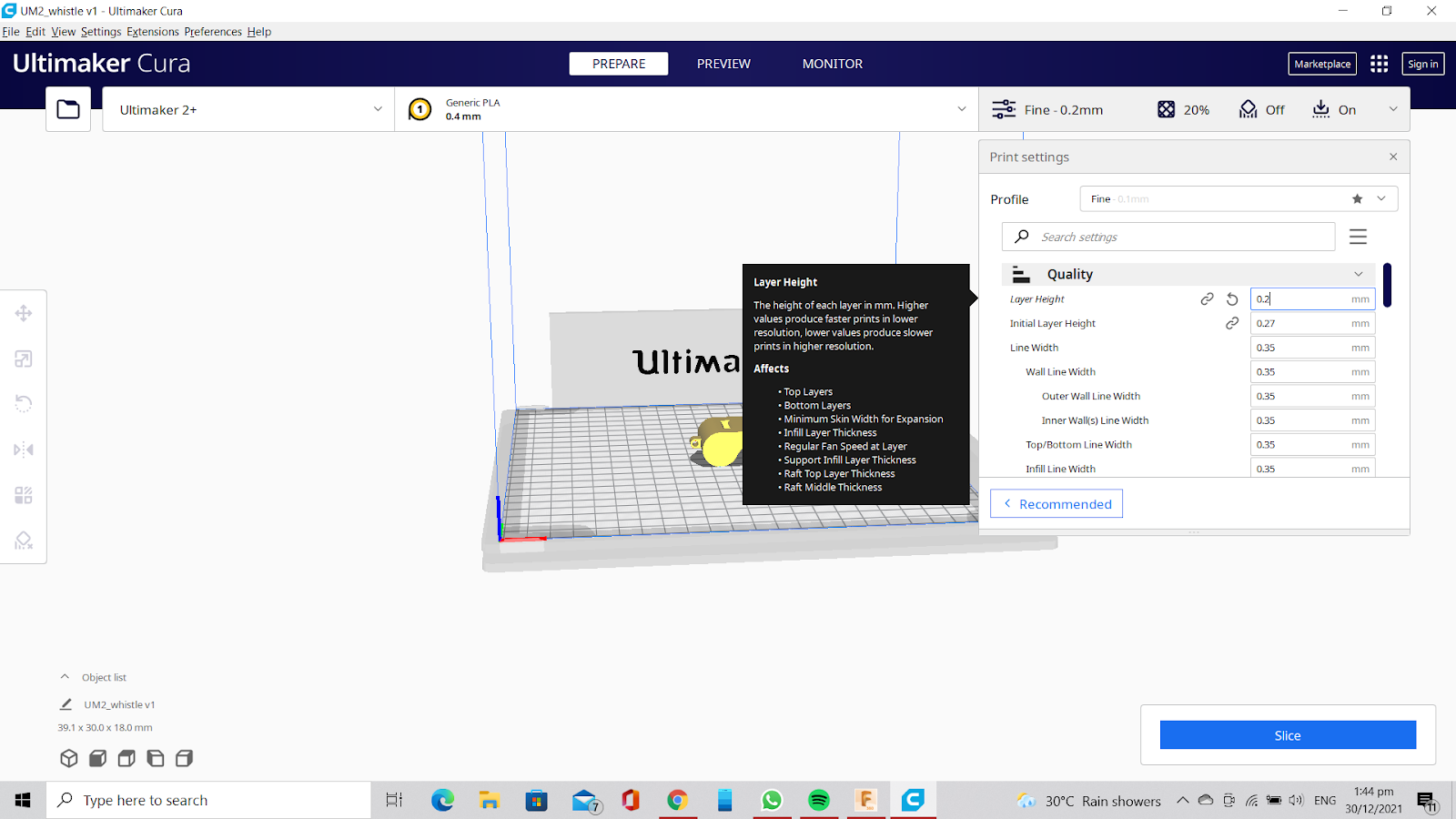Image resolution: width=1456 pixels, height=819 pixels.
Task: Open the Preferences menu
Action: tap(213, 31)
